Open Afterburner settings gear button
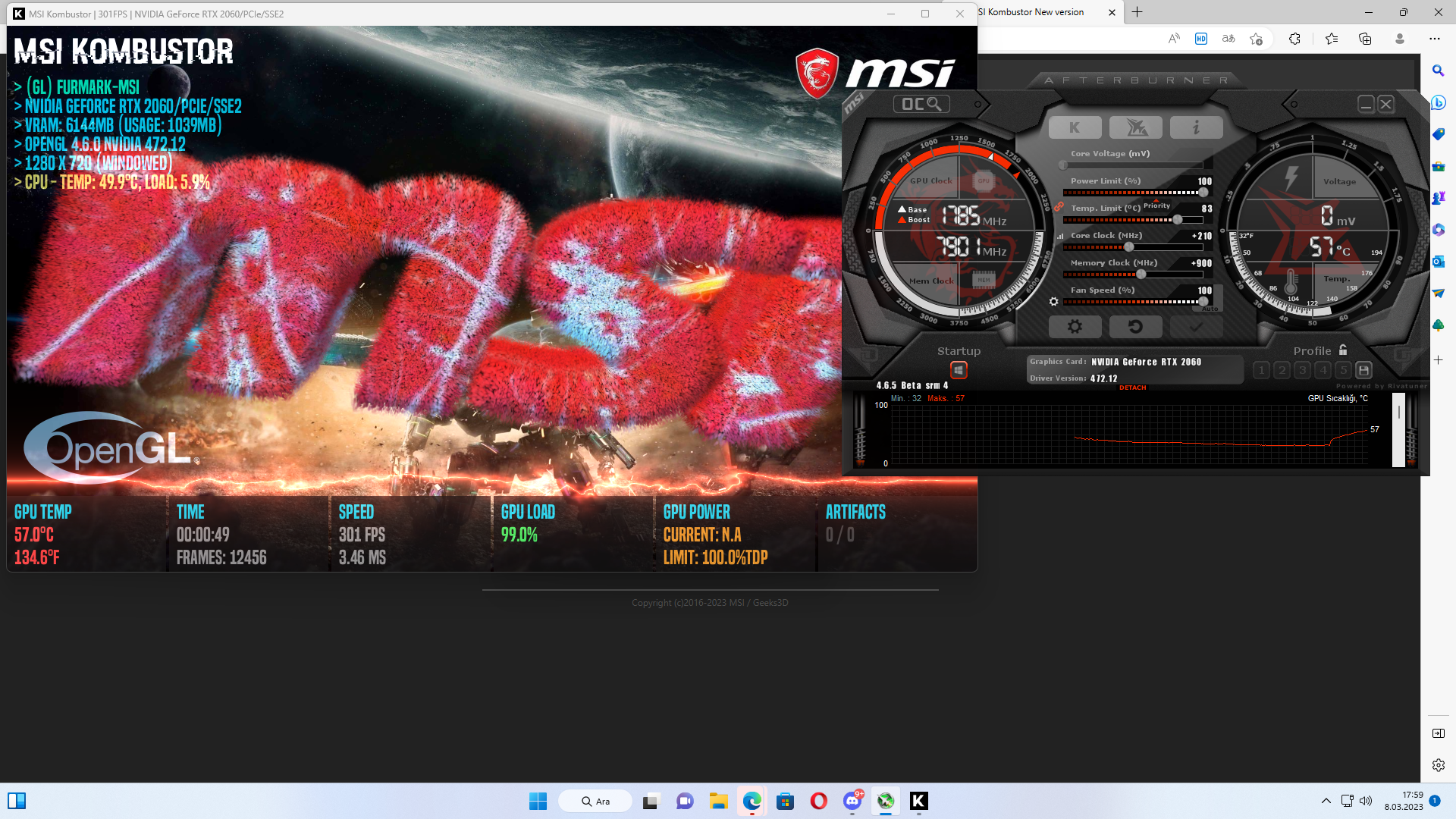Screen dimensions: 1456x819 click(1075, 327)
